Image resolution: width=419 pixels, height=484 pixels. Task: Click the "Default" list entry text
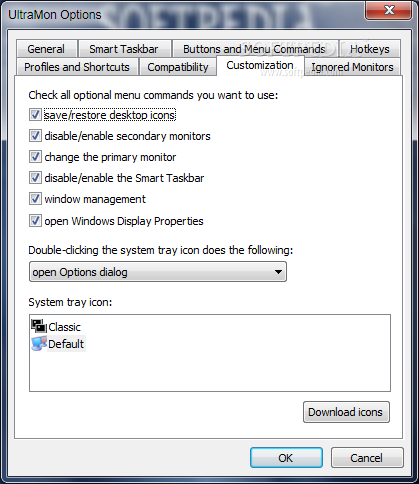(x=66, y=344)
